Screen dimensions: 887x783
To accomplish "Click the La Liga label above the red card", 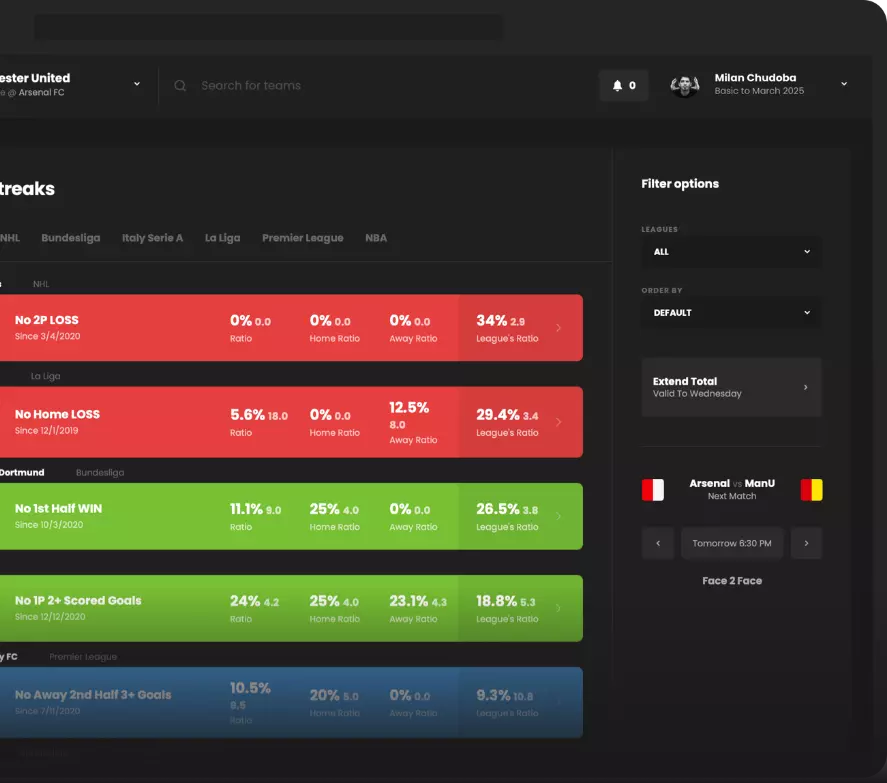I will click(x=45, y=376).
